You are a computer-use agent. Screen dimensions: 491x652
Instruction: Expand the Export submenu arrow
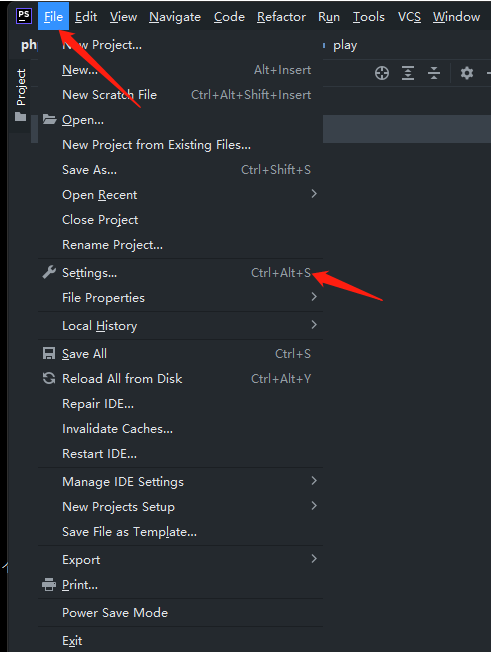[314, 559]
